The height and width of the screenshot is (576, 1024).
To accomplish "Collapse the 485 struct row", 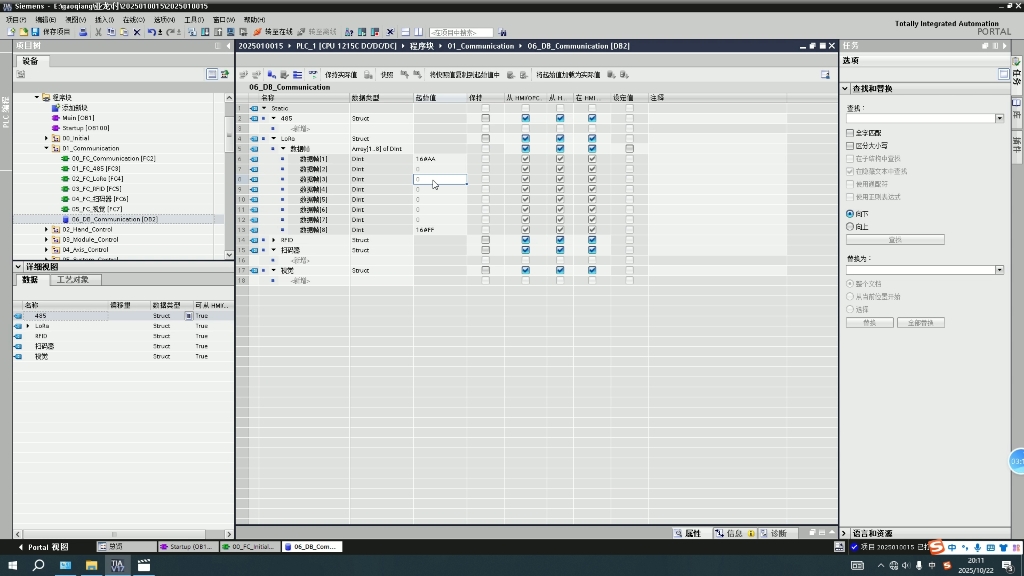I will (x=274, y=118).
